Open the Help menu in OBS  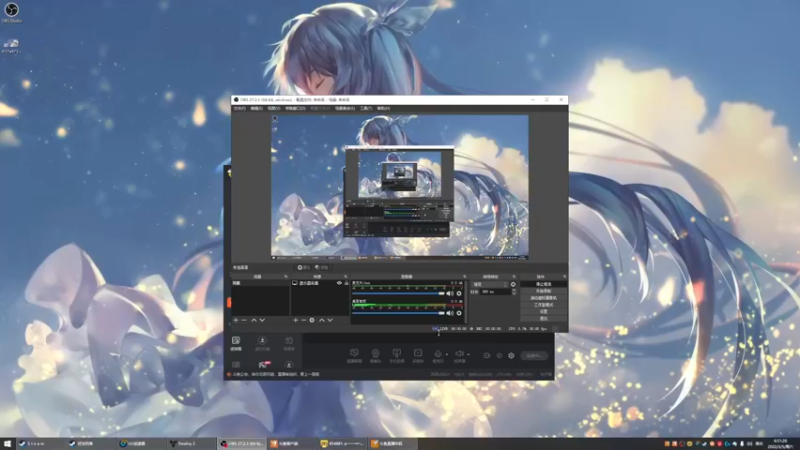point(383,108)
